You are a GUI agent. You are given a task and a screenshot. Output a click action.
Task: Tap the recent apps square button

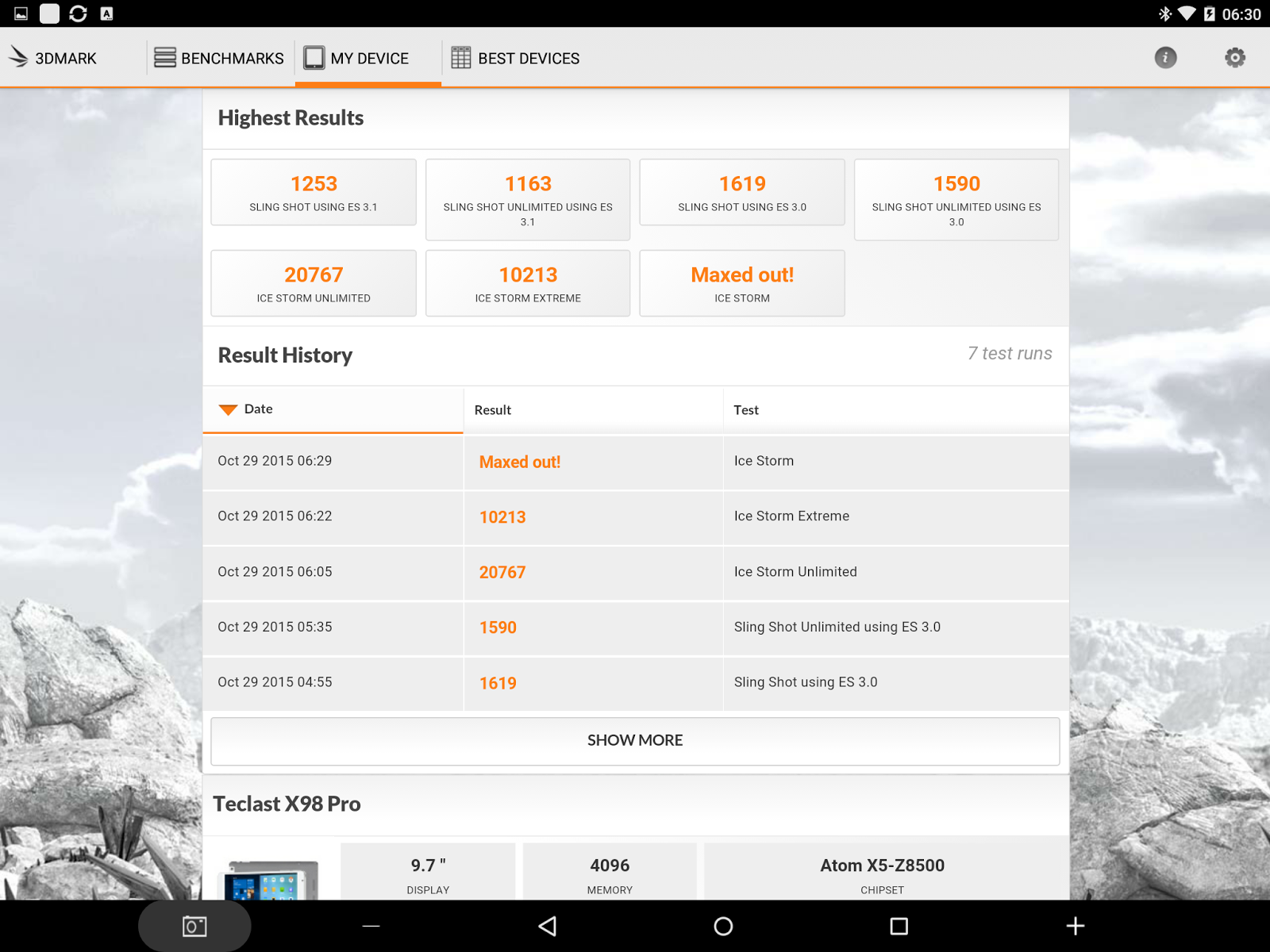[899, 926]
